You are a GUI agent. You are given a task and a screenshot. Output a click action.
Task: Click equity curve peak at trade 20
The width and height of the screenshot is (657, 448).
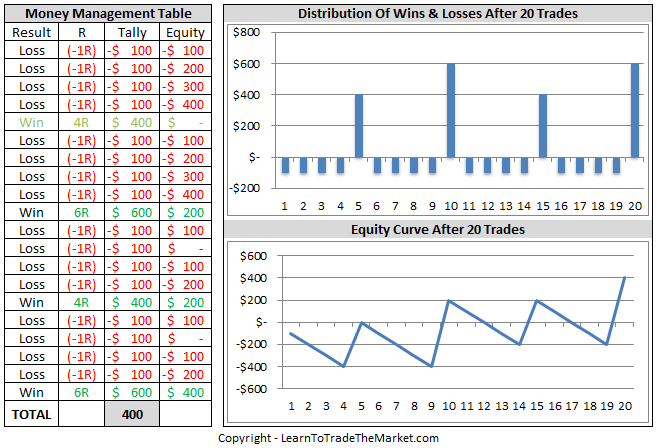click(625, 277)
